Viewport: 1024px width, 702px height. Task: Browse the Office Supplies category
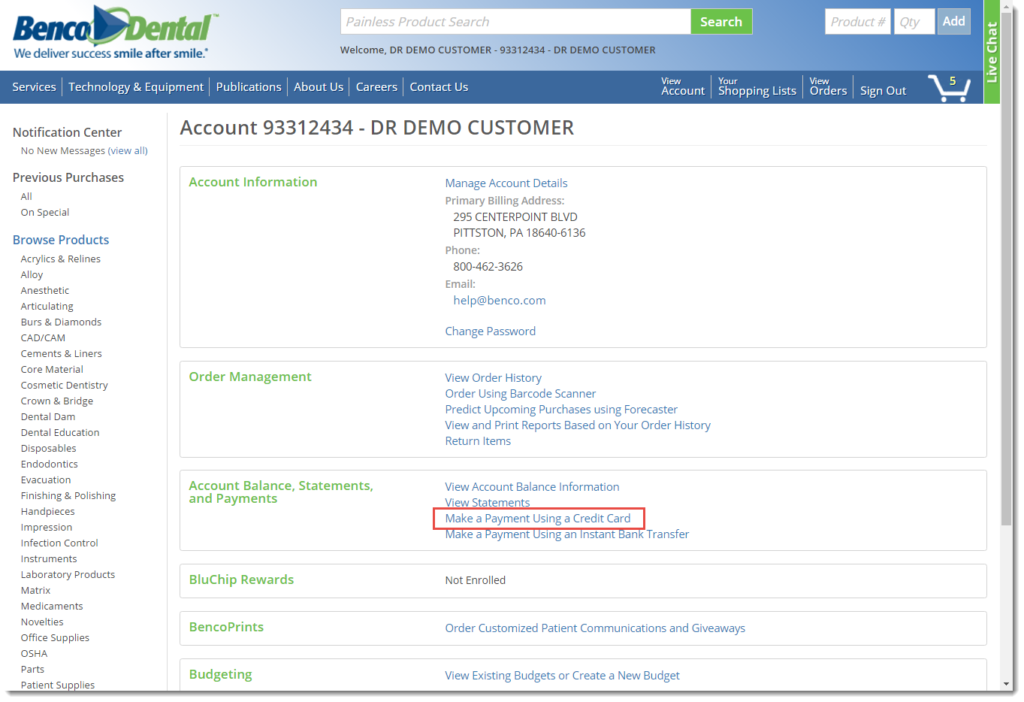55,637
